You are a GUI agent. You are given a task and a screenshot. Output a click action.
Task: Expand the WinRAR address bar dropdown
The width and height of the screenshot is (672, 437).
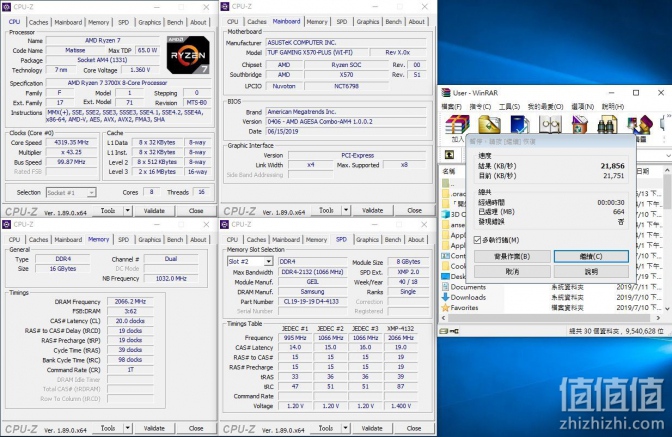pyautogui.click(x=668, y=155)
